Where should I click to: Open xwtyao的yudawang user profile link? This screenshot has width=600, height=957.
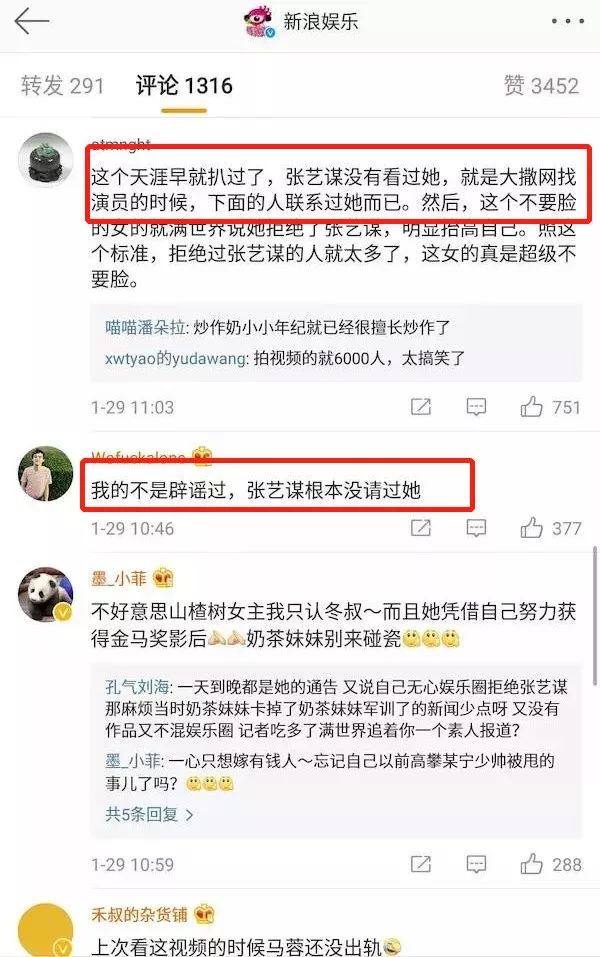[176, 358]
